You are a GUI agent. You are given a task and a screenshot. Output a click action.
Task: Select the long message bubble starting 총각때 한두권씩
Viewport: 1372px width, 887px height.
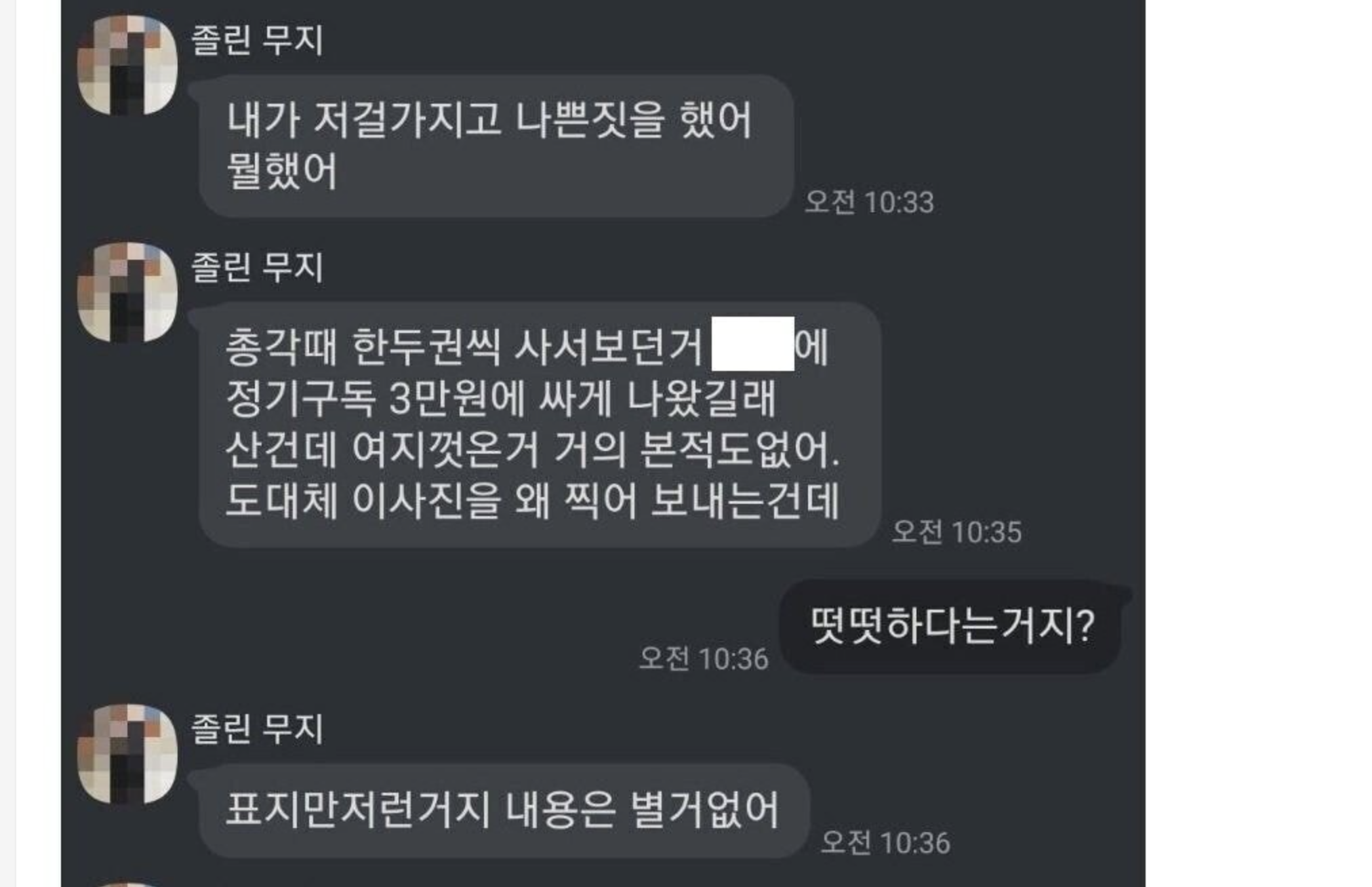pos(540,425)
